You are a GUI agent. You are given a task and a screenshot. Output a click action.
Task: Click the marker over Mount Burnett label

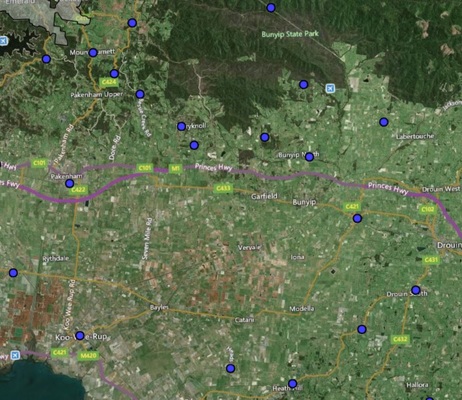(x=93, y=52)
